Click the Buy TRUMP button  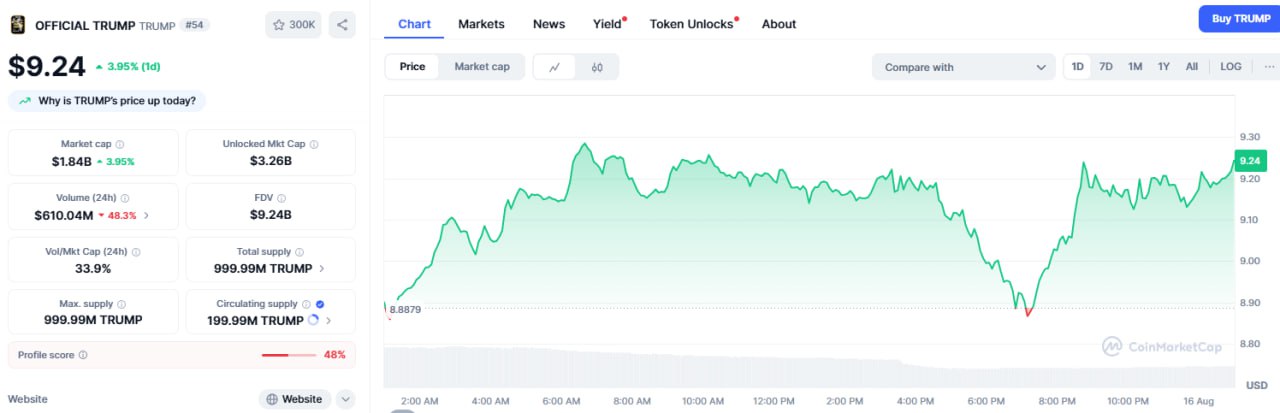click(x=1240, y=19)
